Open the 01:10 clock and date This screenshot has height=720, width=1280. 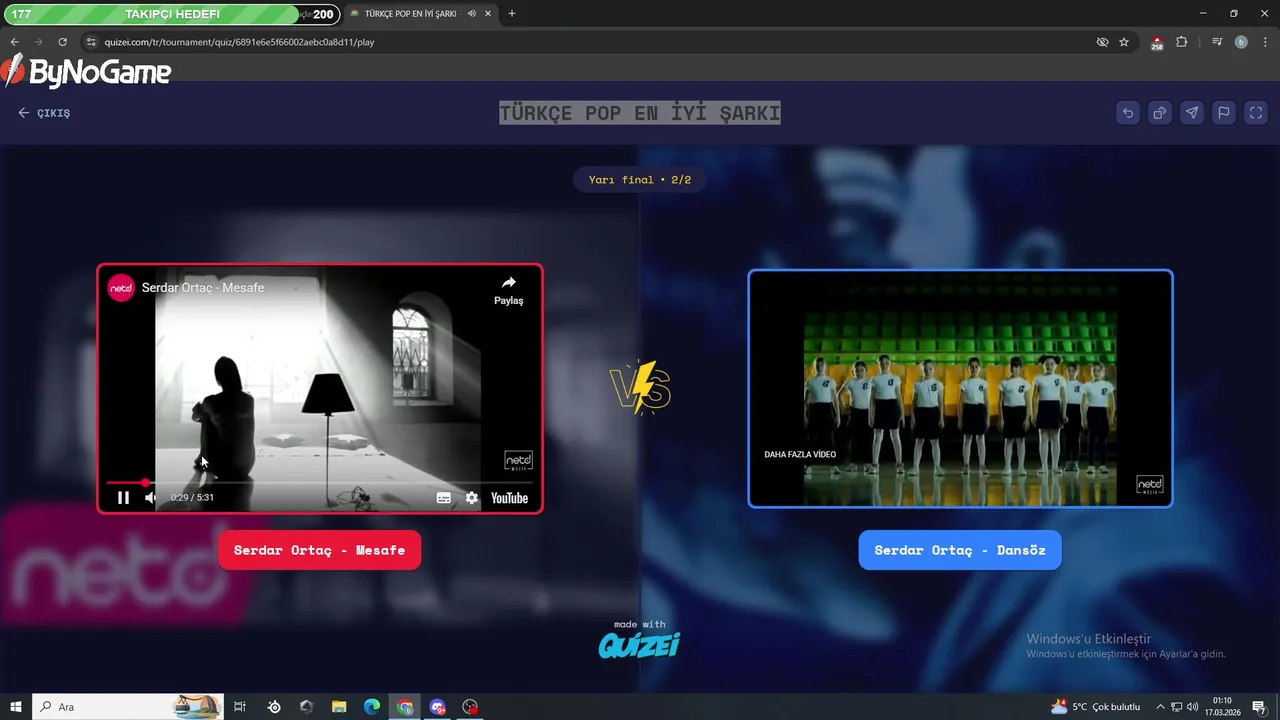[x=1222, y=707]
